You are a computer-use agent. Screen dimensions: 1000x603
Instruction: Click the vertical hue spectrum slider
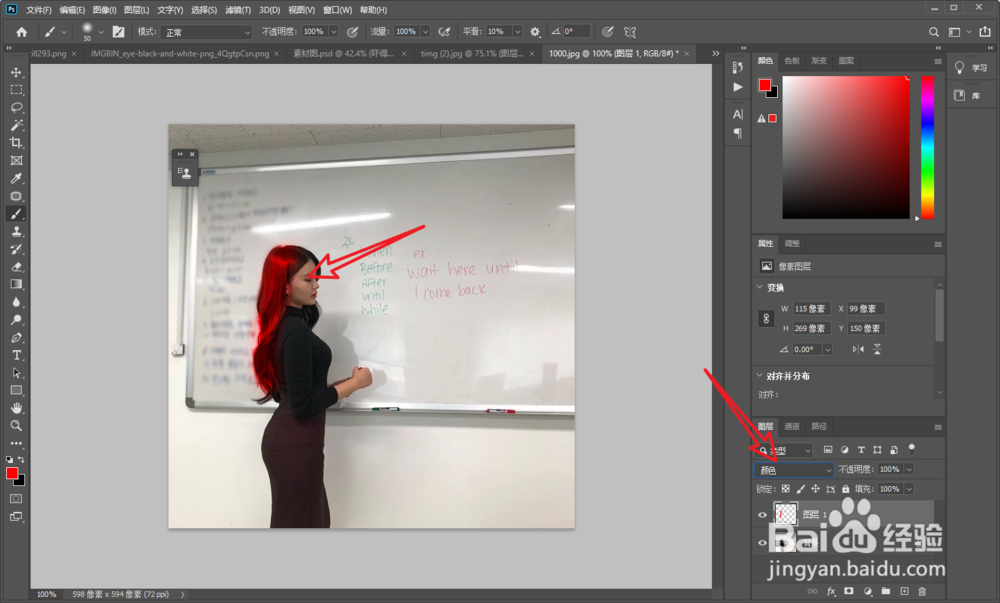[x=927, y=147]
